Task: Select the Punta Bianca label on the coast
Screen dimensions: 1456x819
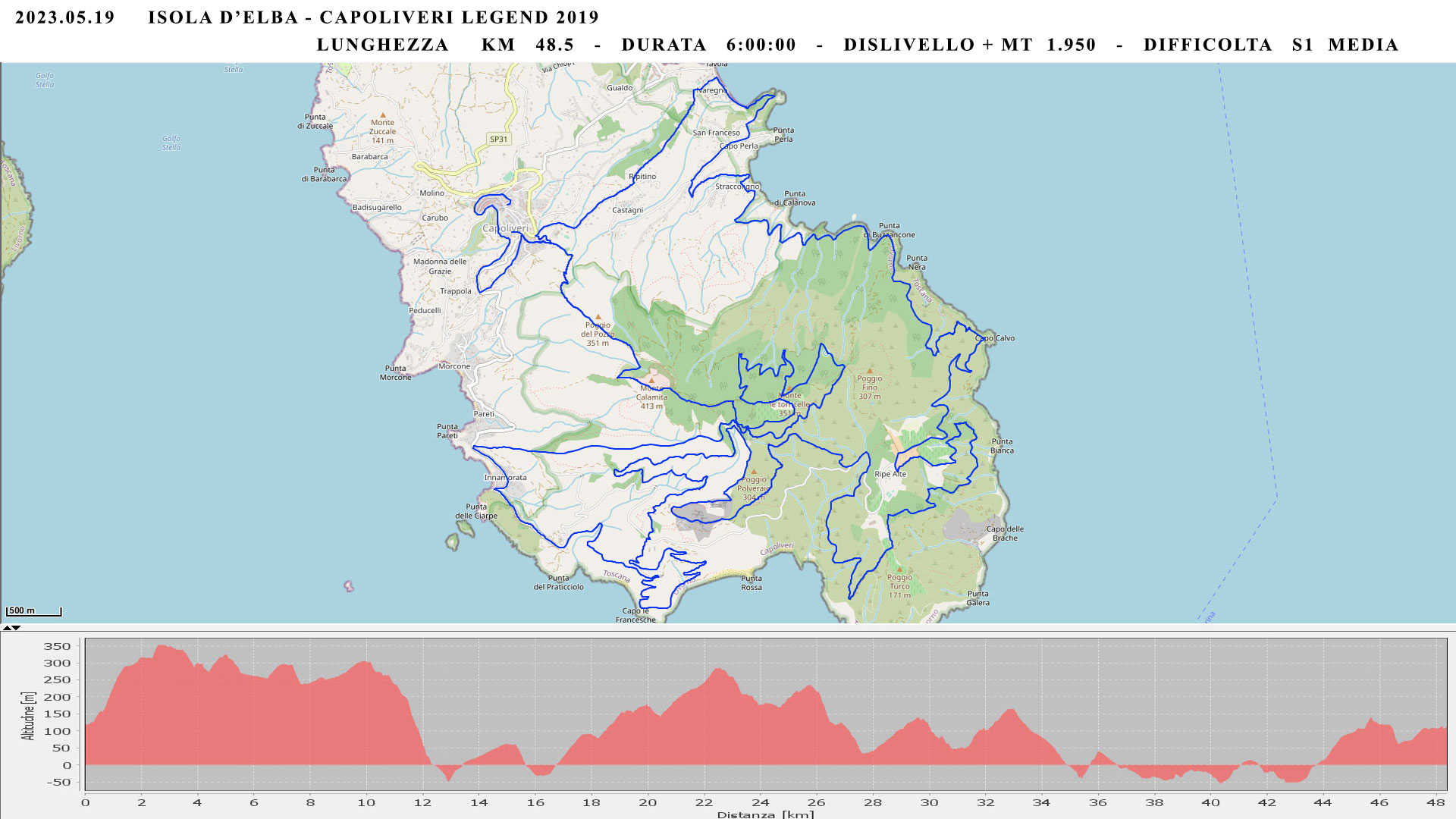Action: (x=1002, y=446)
